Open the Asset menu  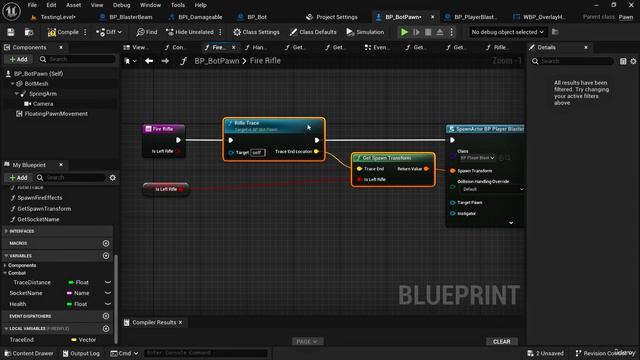[x=73, y=5]
